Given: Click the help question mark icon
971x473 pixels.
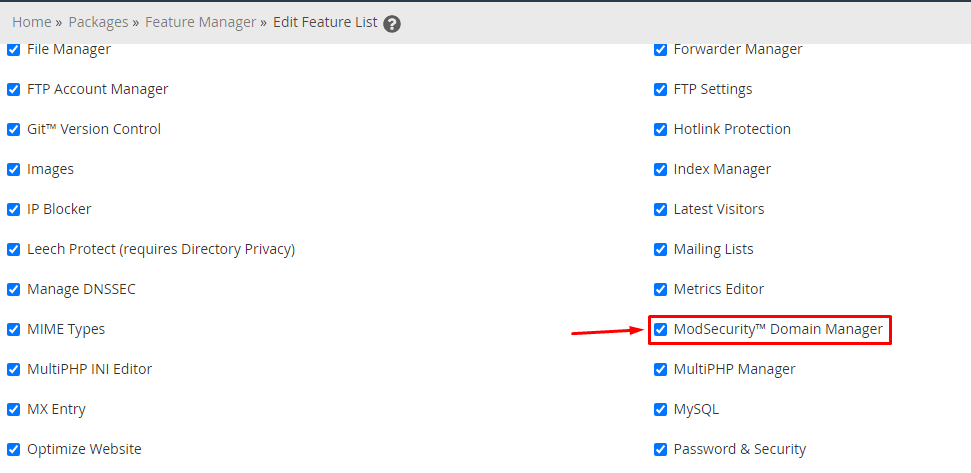Looking at the screenshot, I should (392, 24).
